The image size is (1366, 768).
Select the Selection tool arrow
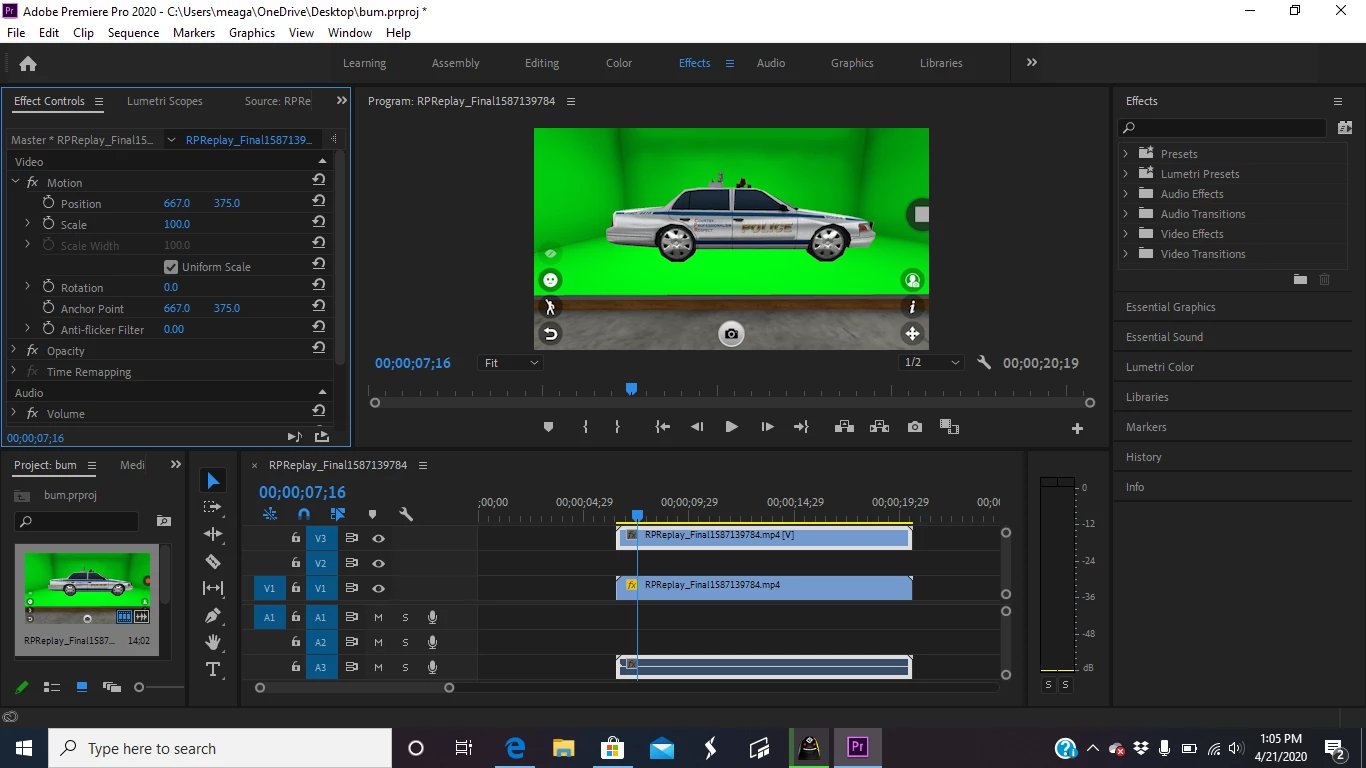click(213, 481)
